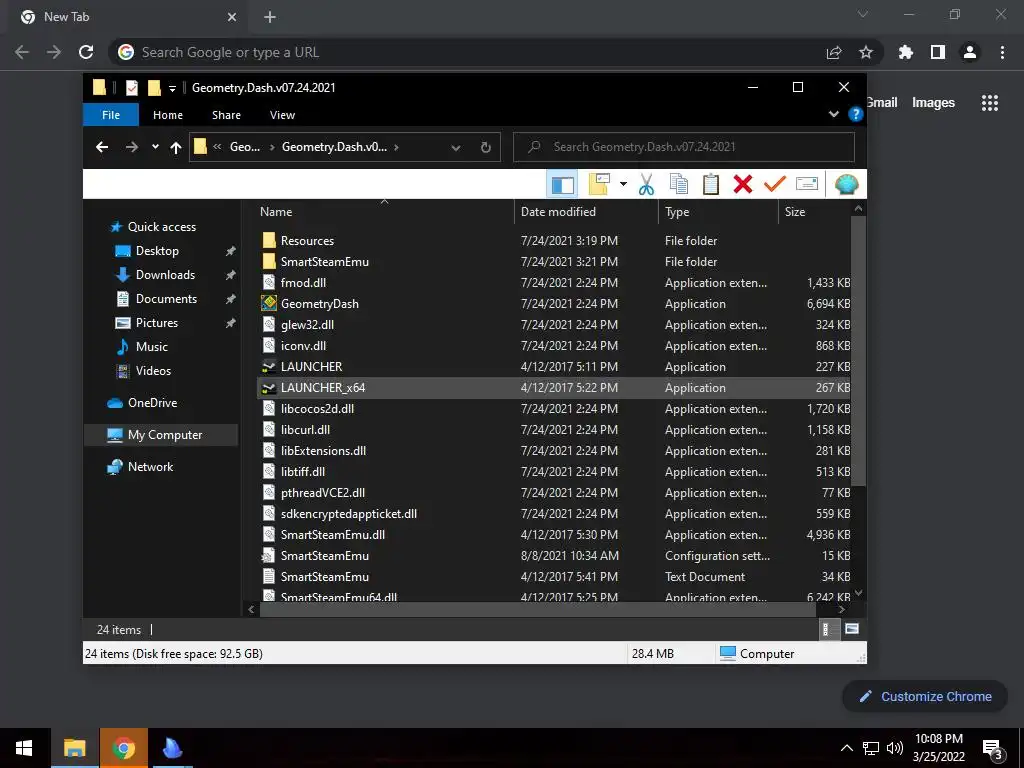1024x768 pixels.
Task: Click the Geo... breadcrumb in address bar
Action: [x=245, y=147]
